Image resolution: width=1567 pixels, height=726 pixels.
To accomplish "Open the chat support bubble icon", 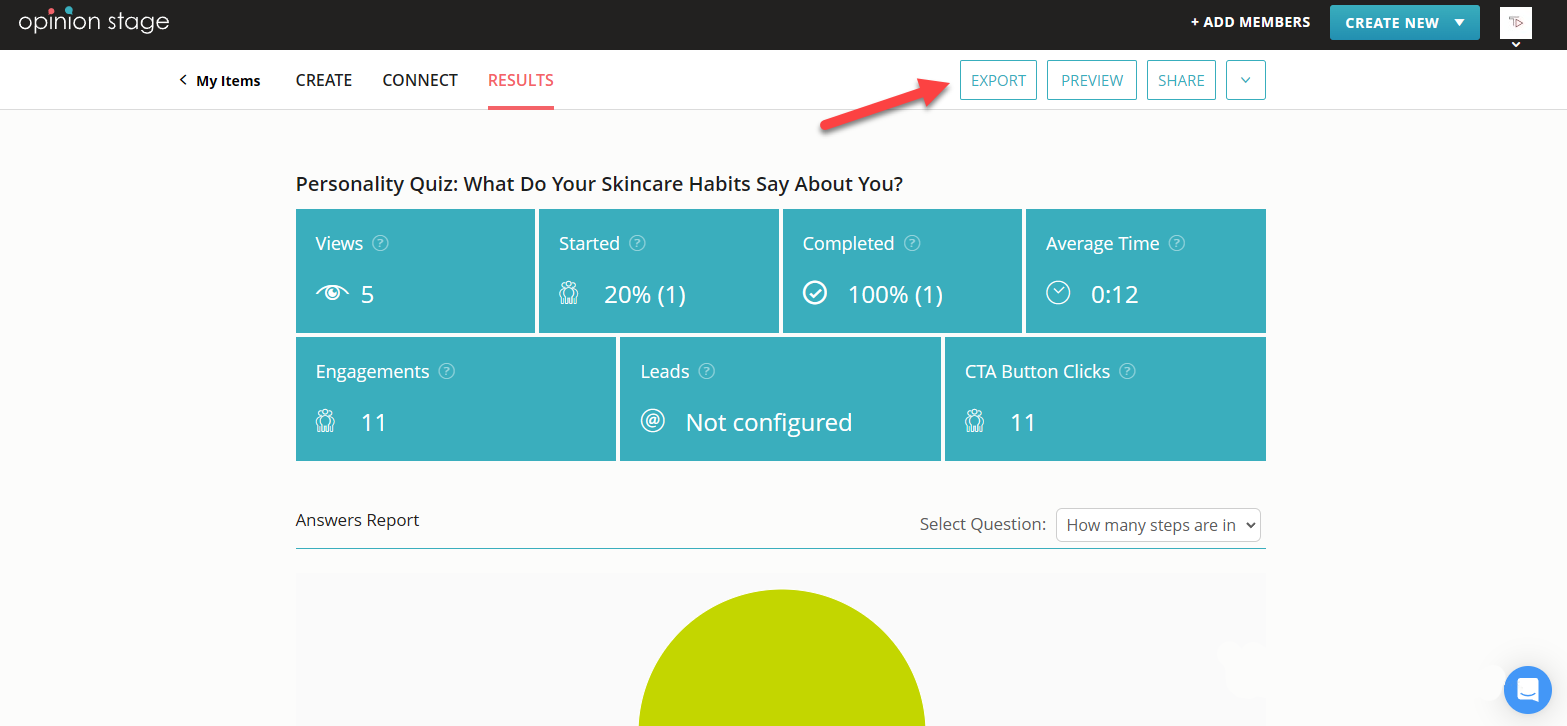I will point(1527,690).
